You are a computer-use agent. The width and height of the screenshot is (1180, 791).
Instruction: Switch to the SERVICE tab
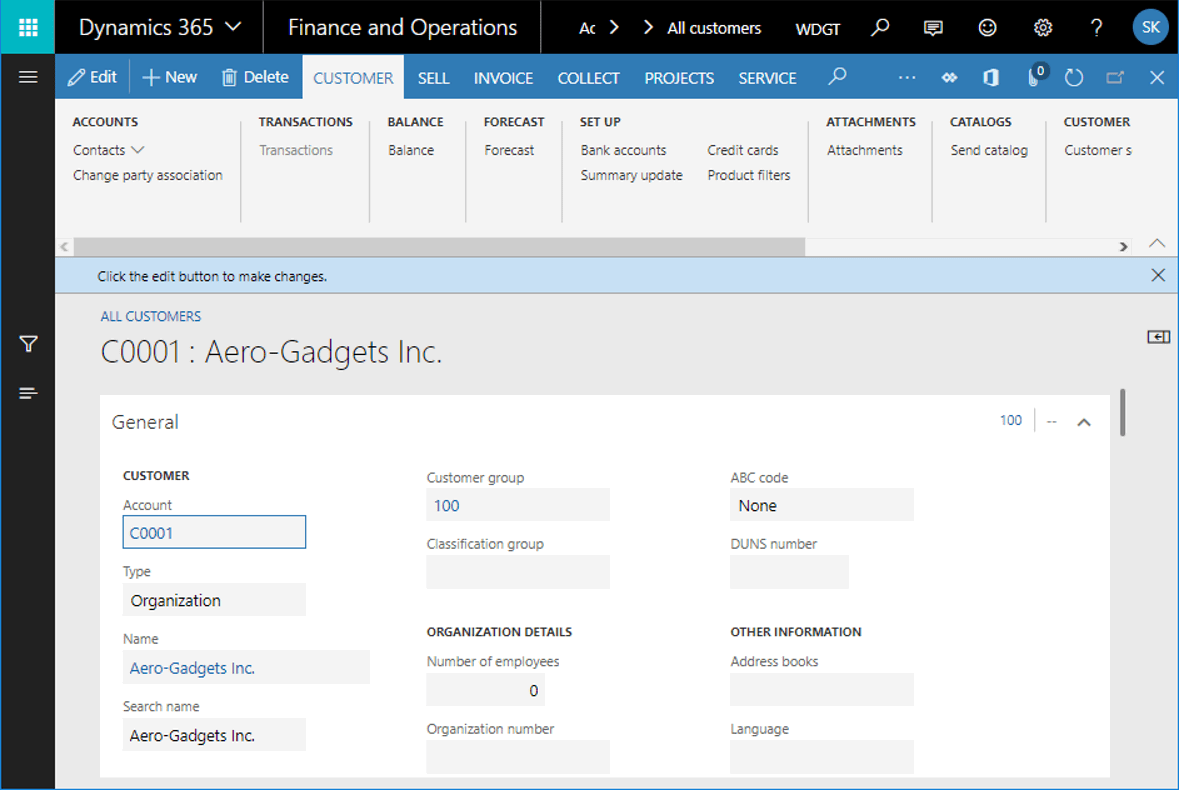(768, 78)
